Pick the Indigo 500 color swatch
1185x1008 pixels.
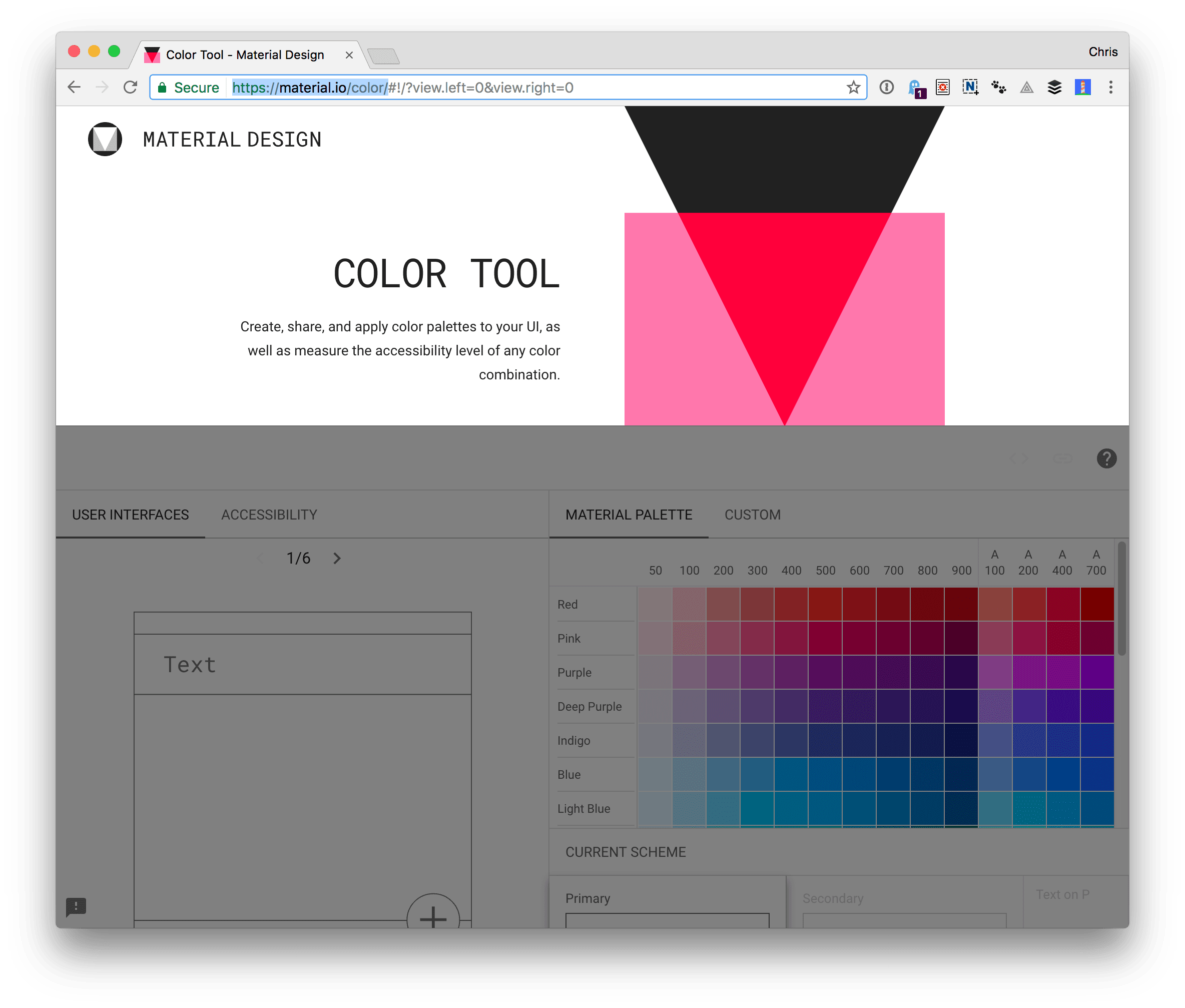[826, 740]
